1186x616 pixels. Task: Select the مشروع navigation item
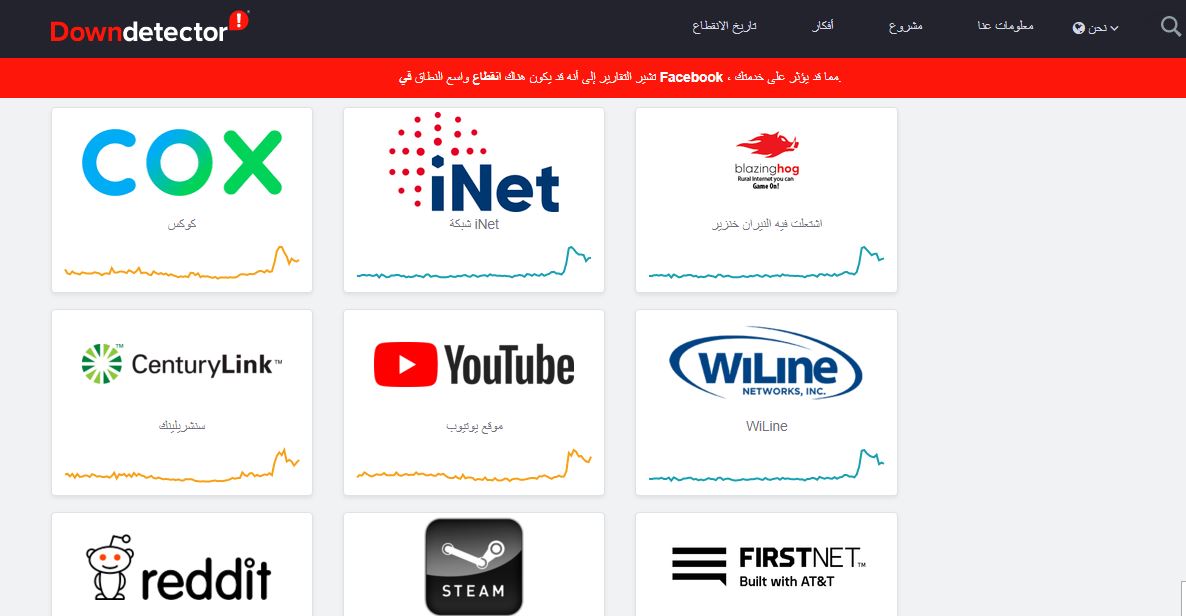(x=905, y=26)
